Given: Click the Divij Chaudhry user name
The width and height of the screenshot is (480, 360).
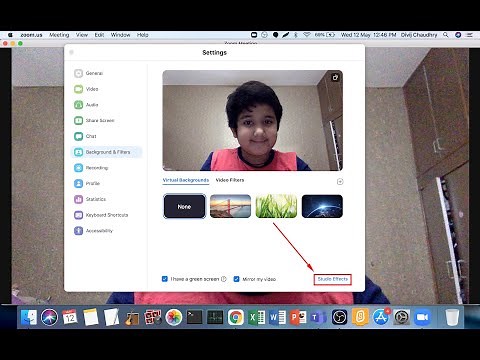Looking at the screenshot, I should (419, 35).
